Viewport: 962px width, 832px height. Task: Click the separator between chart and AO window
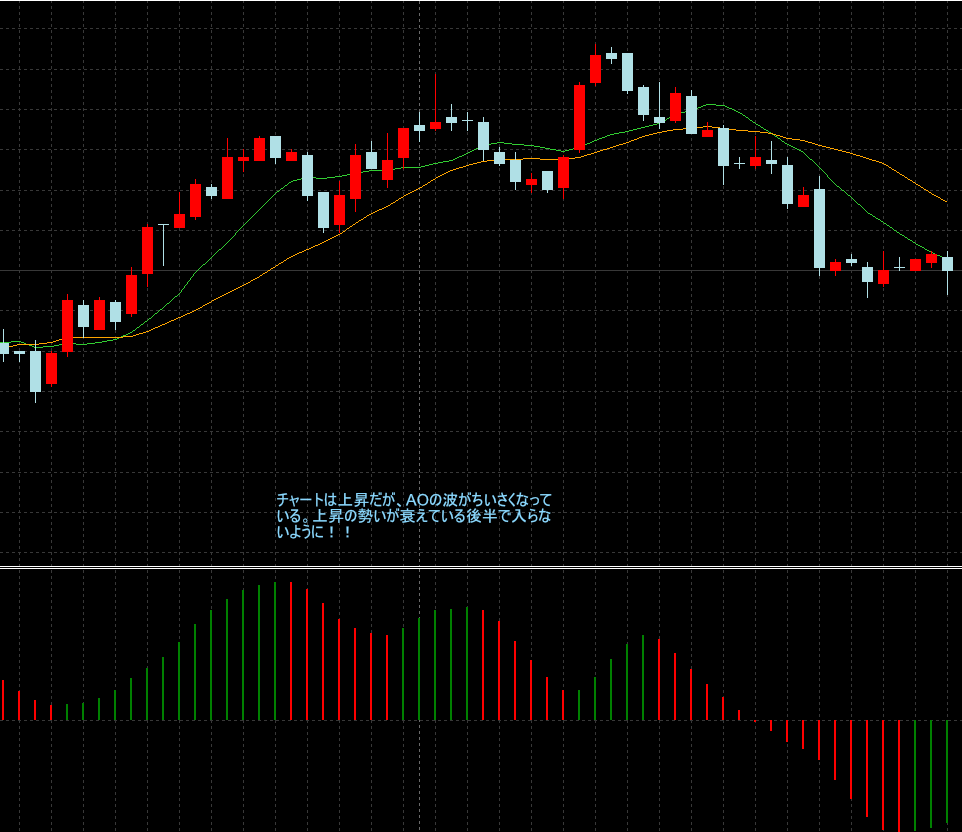480,568
